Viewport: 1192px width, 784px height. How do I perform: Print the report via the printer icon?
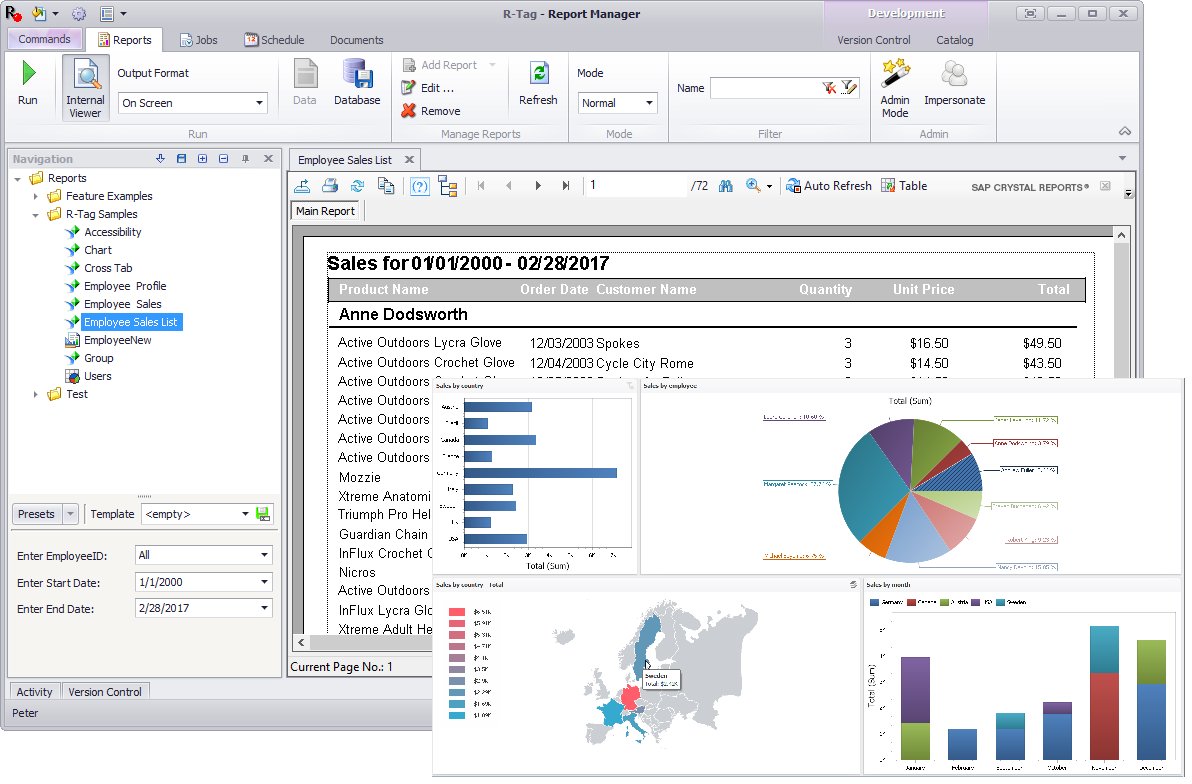(329, 185)
